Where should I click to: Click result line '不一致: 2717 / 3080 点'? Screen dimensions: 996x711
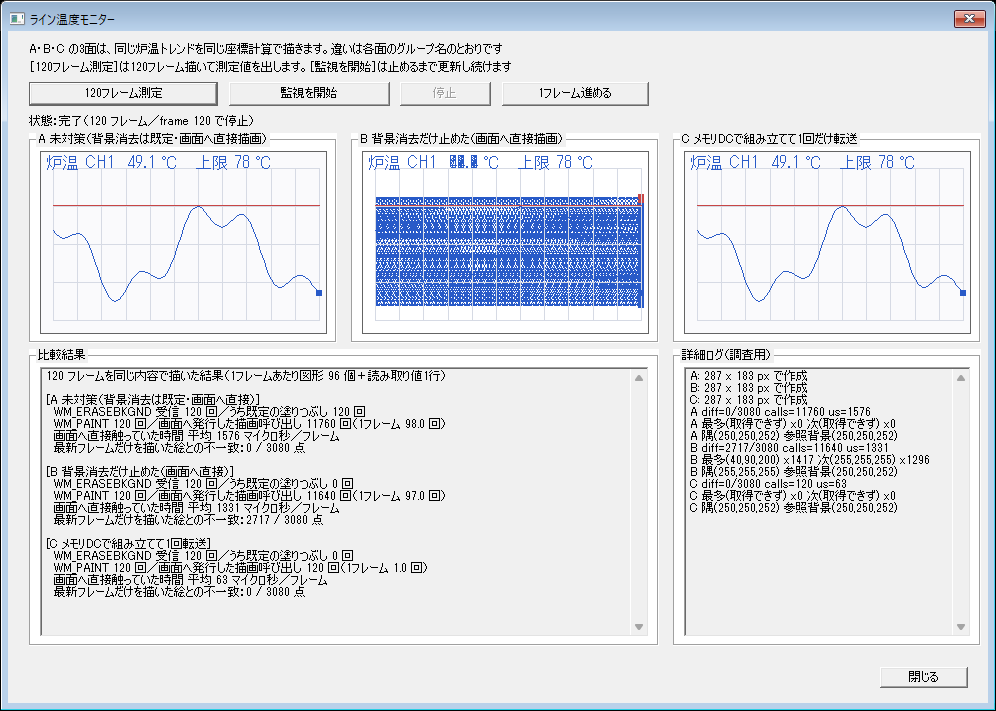tap(188, 520)
